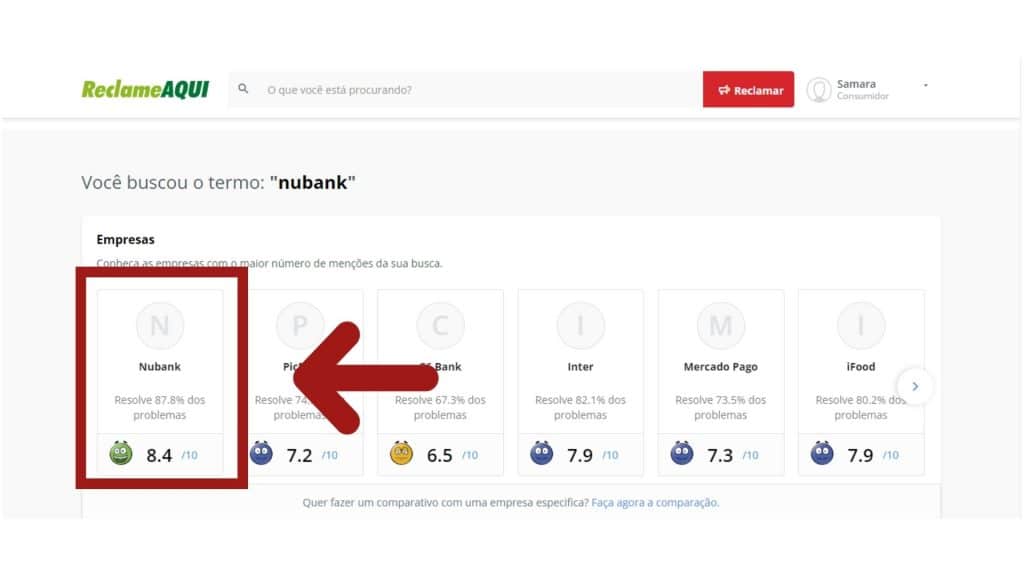The height and width of the screenshot is (576, 1024).
Task: Click the 'Você buscou o termo' heading
Action: click(218, 182)
